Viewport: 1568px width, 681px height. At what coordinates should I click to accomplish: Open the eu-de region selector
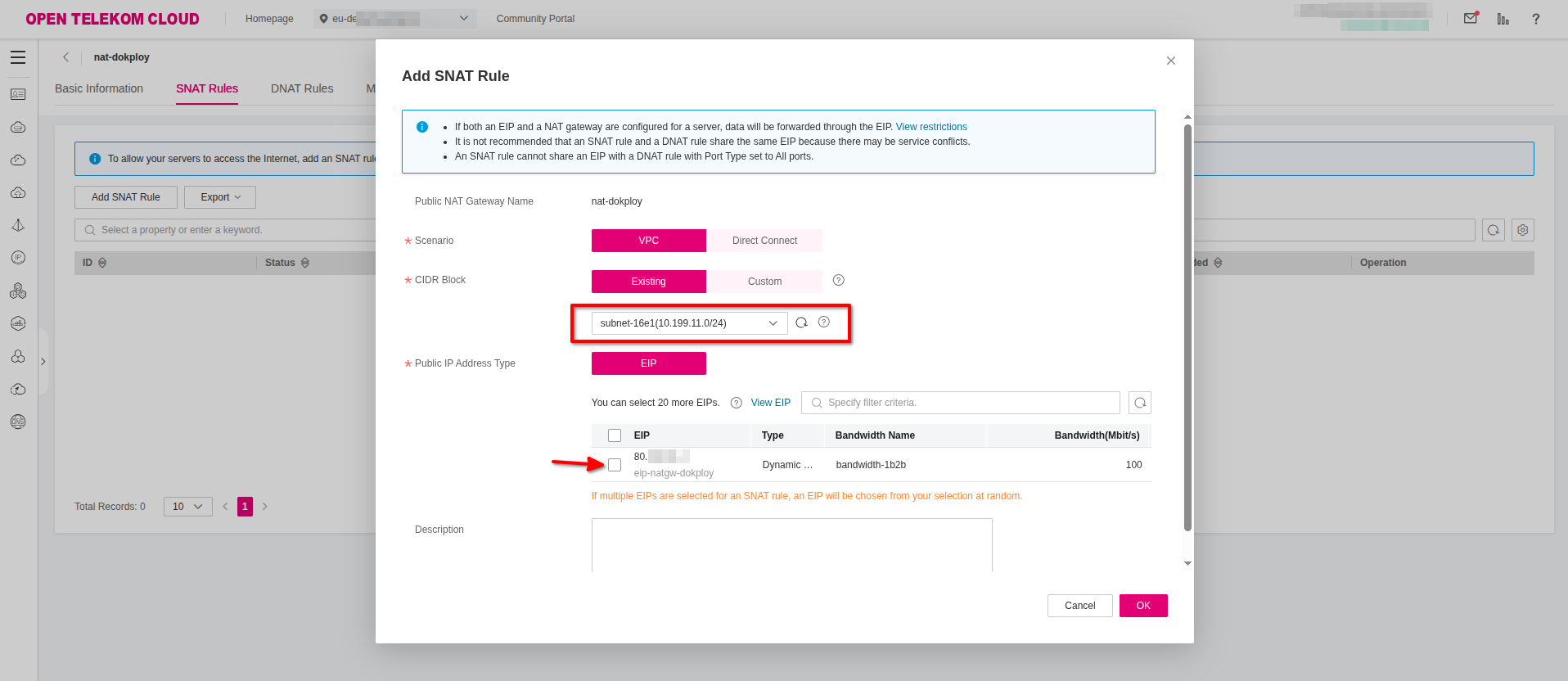tap(394, 19)
